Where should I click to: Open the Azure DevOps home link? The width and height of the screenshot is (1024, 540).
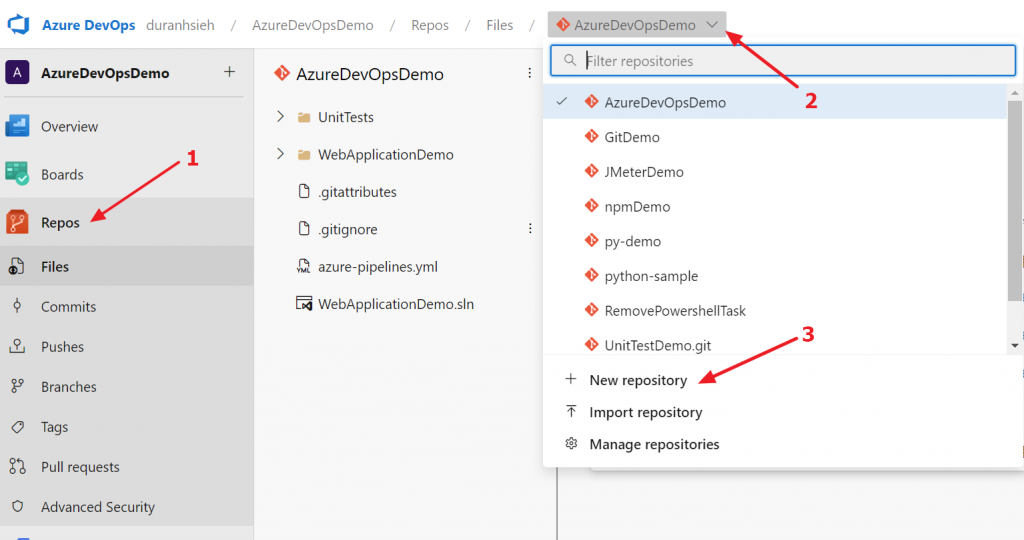click(x=88, y=25)
